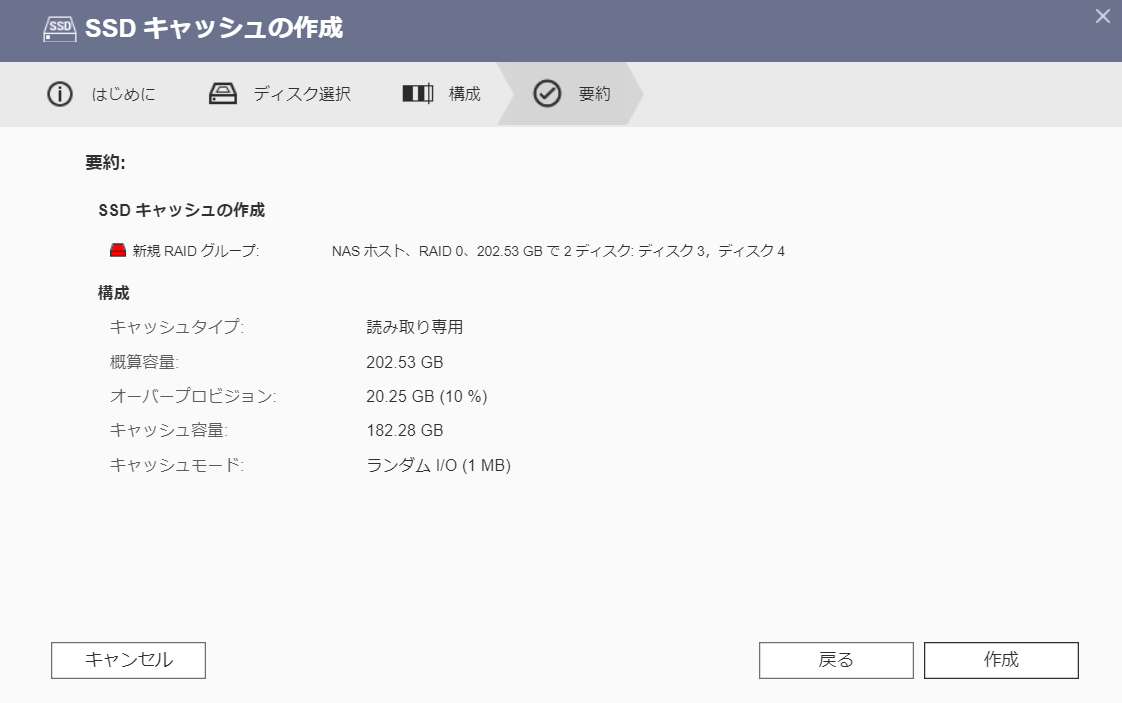Select the 要約 step label

point(594,94)
